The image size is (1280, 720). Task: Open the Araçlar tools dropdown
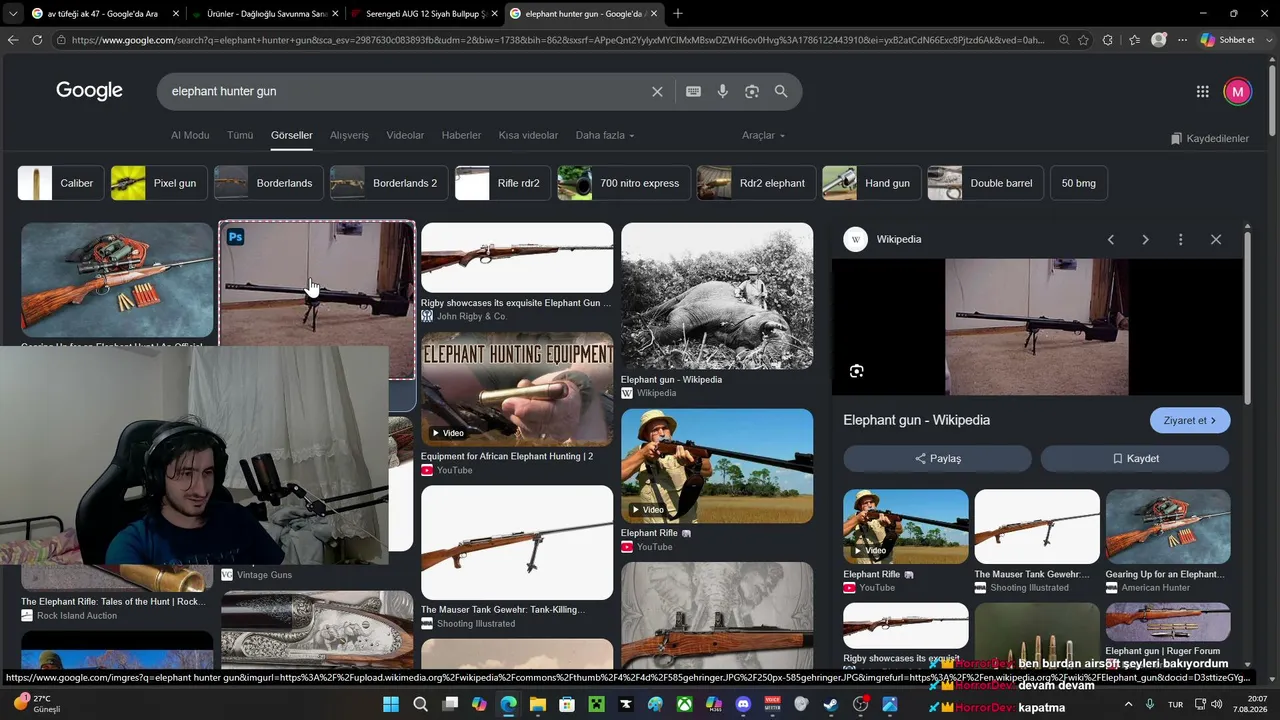(x=763, y=135)
